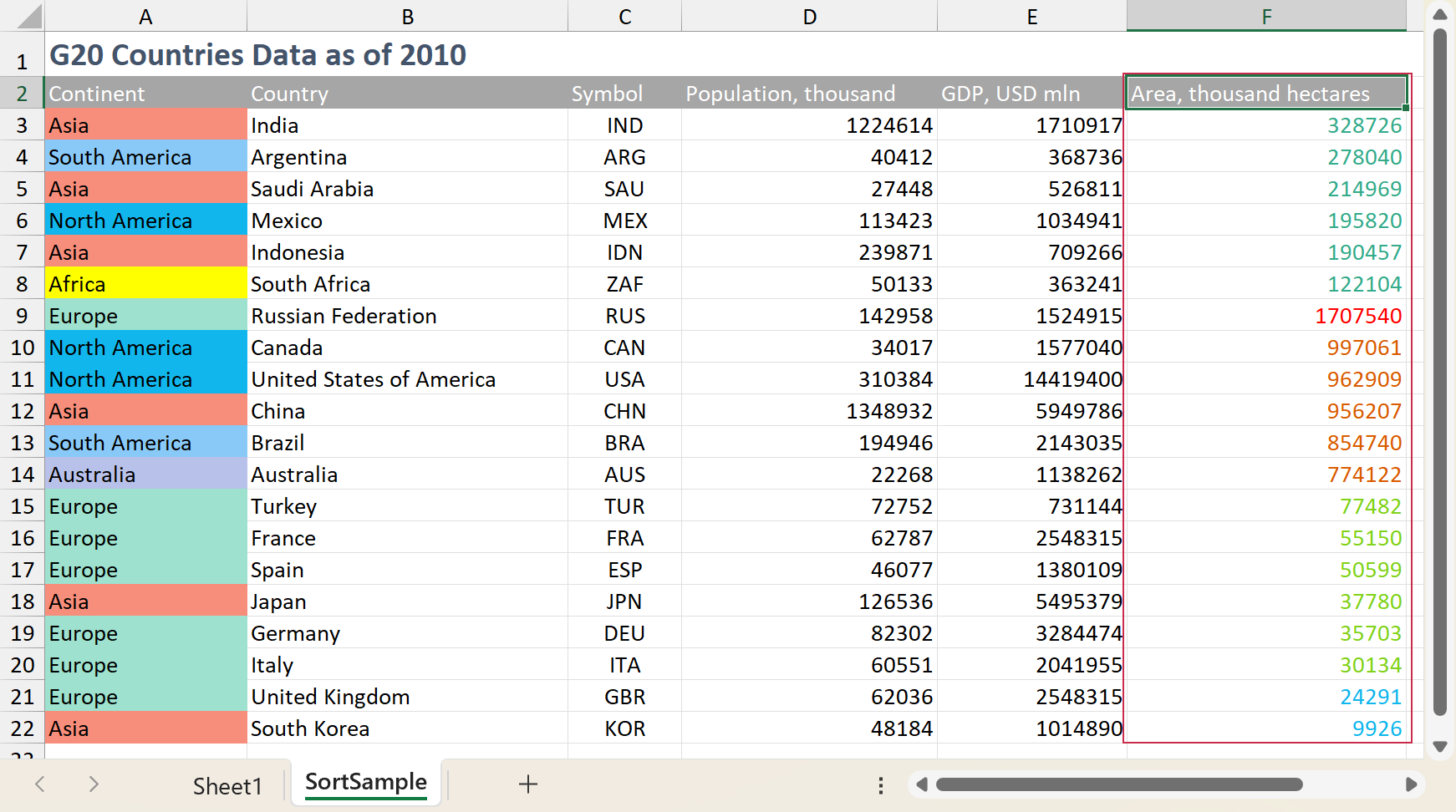
Task: Click the vertical scrollbar thumb
Action: 1440,373
